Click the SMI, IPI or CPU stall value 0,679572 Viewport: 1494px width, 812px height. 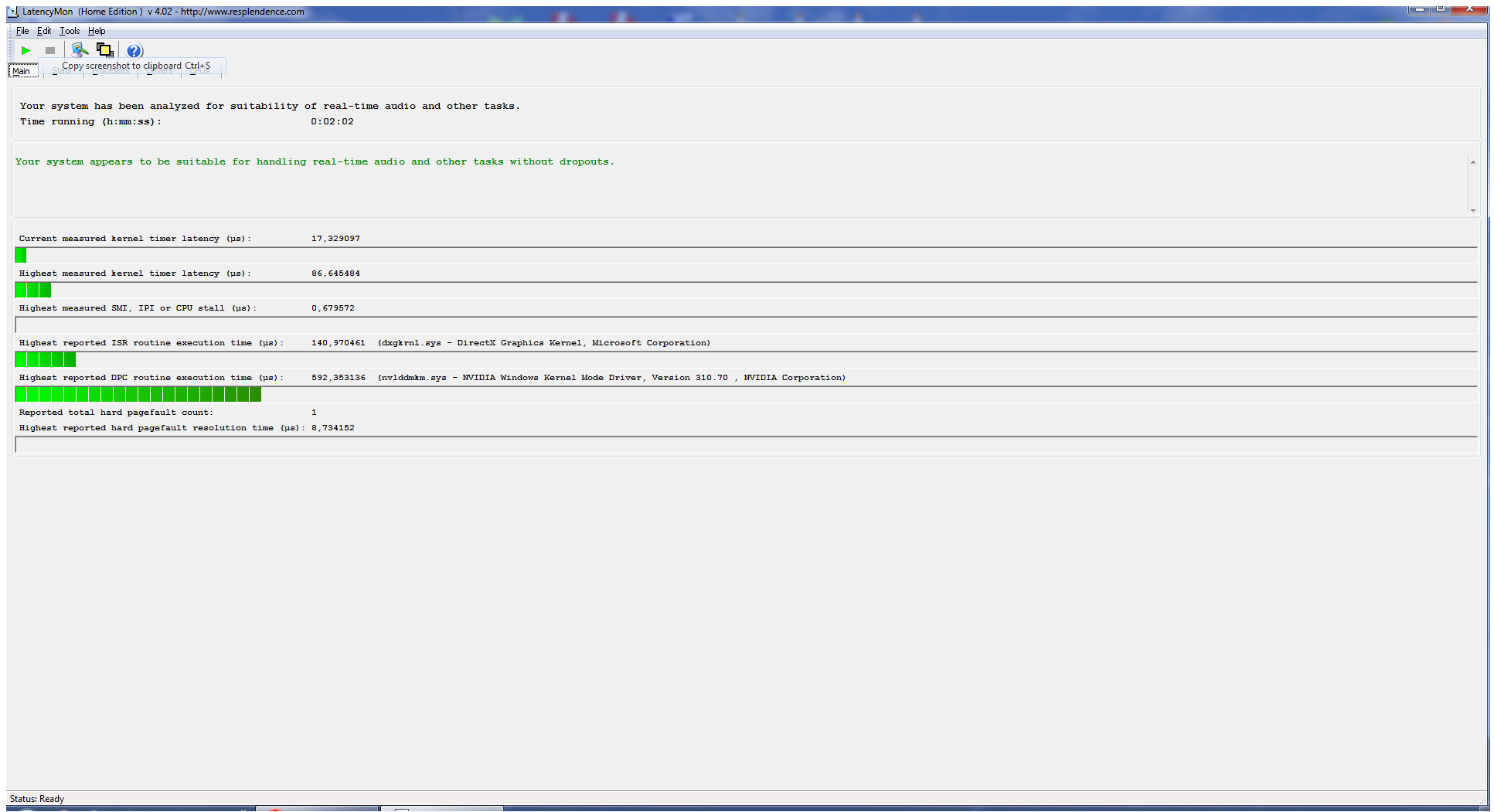click(x=333, y=307)
